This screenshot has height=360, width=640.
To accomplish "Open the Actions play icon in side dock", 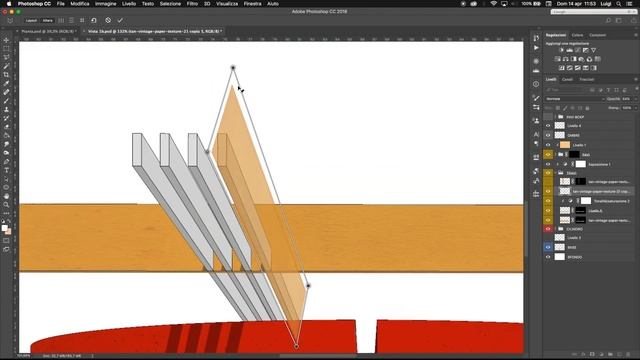I will [x=536, y=48].
